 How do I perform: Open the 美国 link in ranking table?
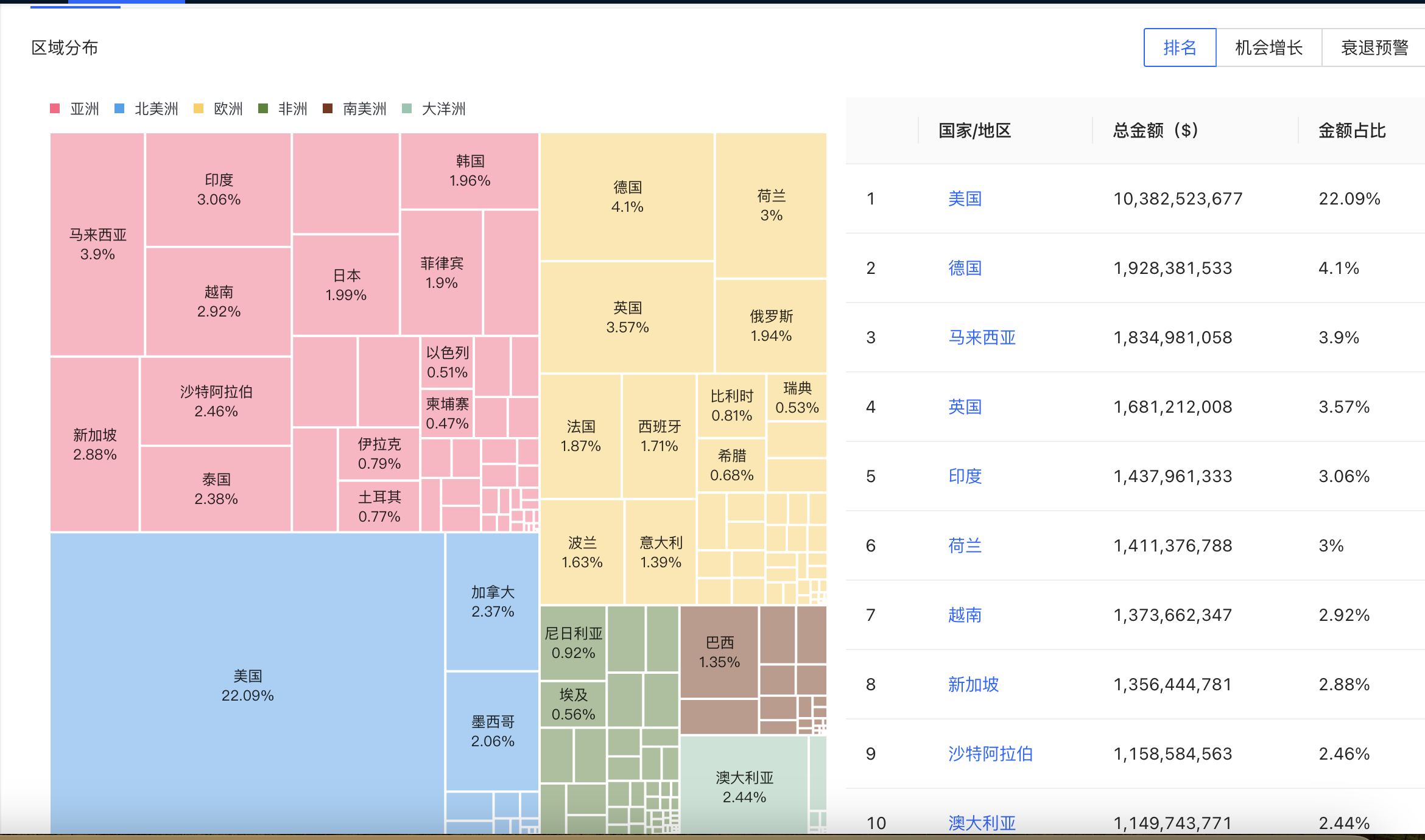(x=965, y=198)
